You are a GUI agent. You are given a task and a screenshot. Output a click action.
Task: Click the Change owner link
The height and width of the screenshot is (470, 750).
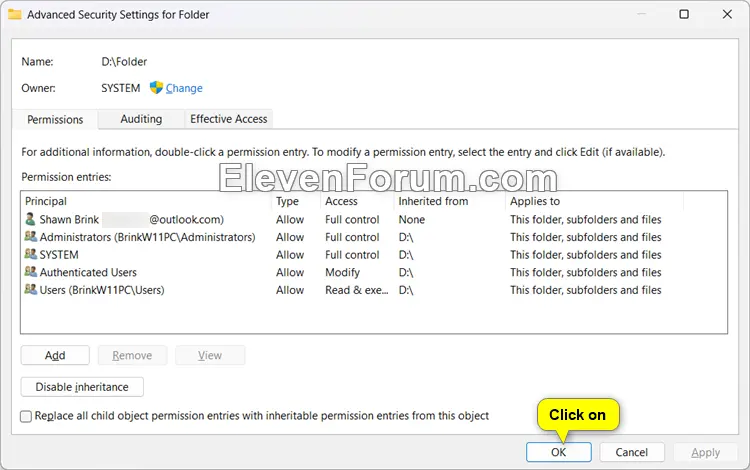[184, 88]
